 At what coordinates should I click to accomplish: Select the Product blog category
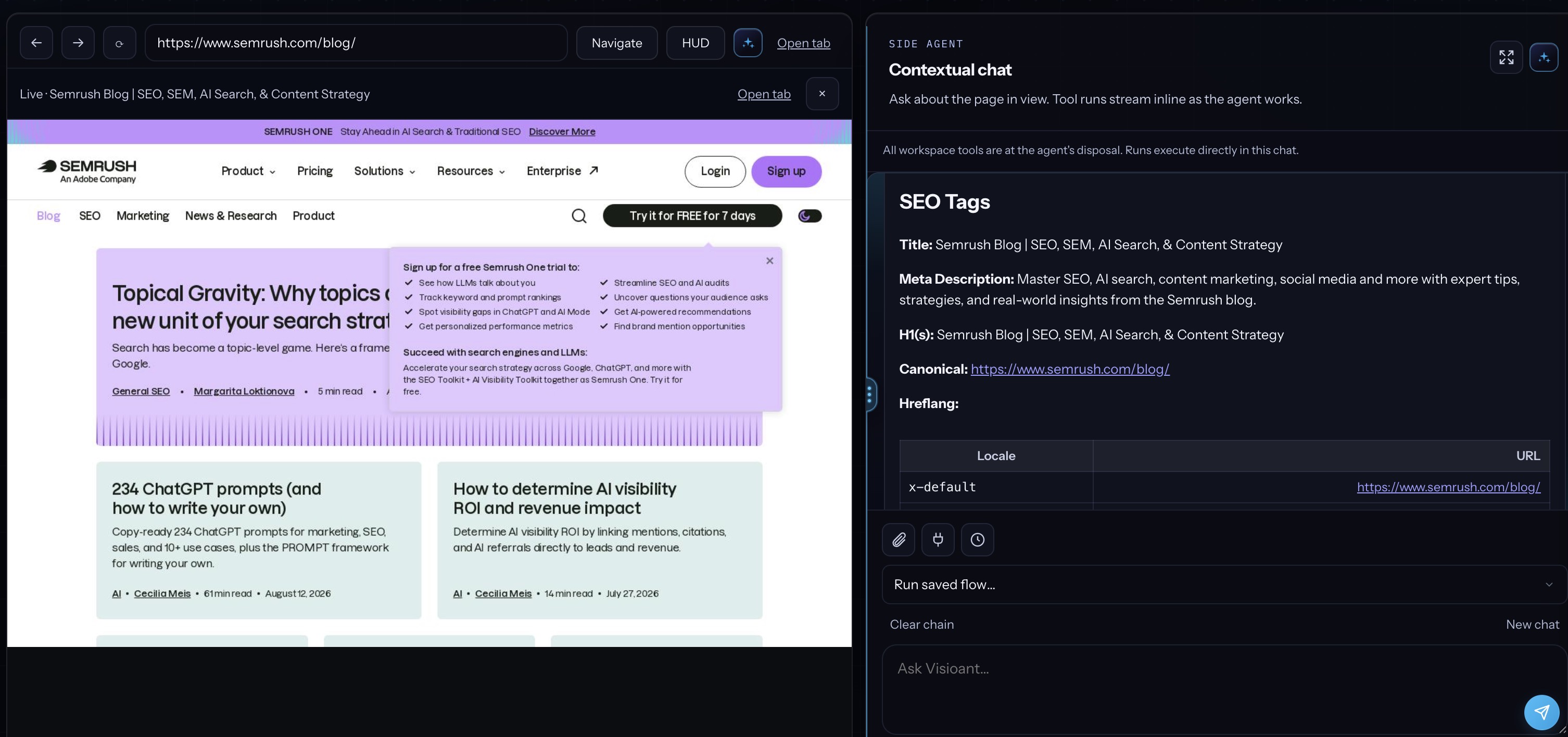[x=313, y=215]
